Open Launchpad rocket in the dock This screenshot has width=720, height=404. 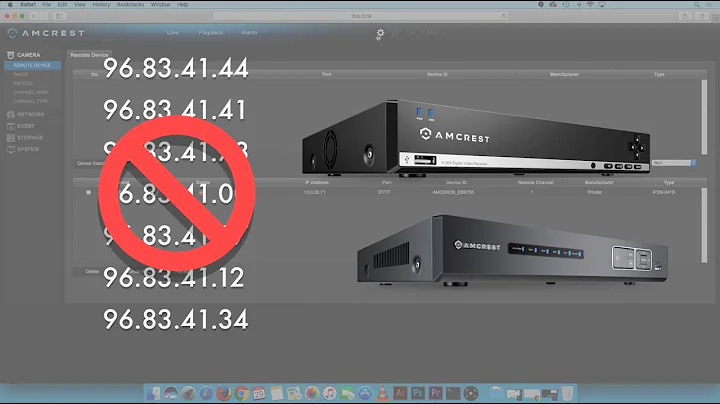pos(188,393)
